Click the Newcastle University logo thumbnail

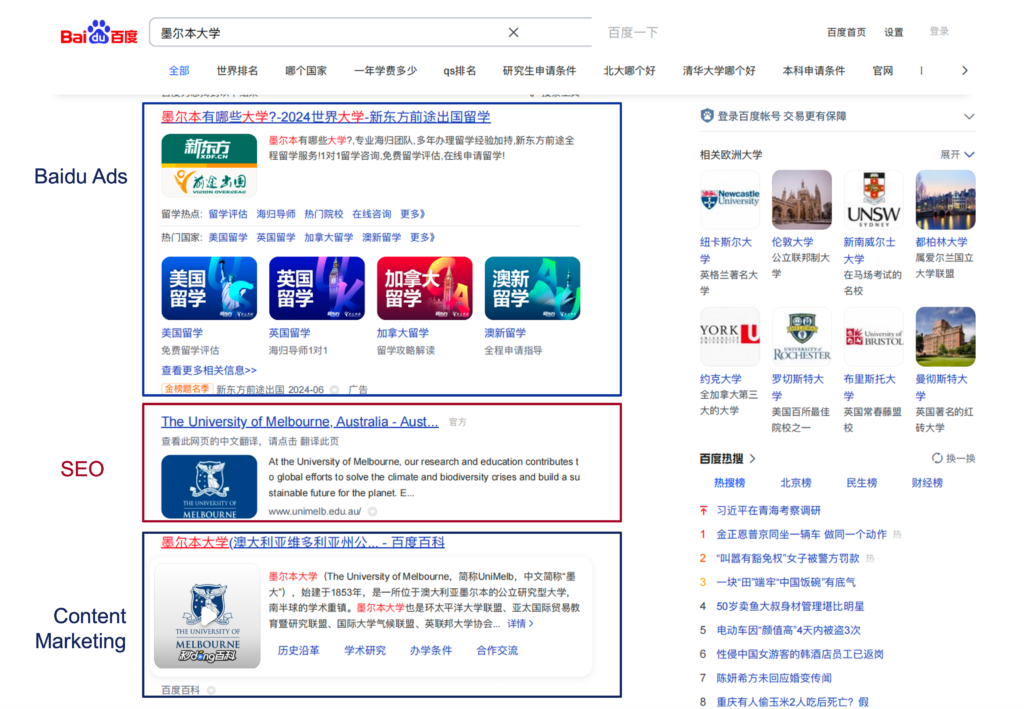pyautogui.click(x=729, y=200)
